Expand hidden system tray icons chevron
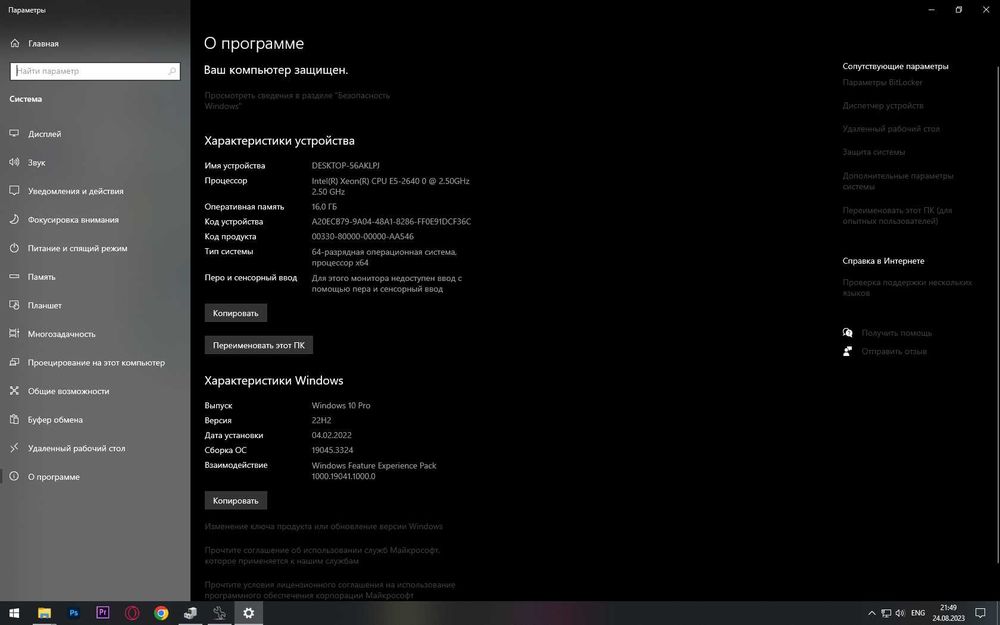The image size is (1000, 625). pyautogui.click(x=872, y=613)
